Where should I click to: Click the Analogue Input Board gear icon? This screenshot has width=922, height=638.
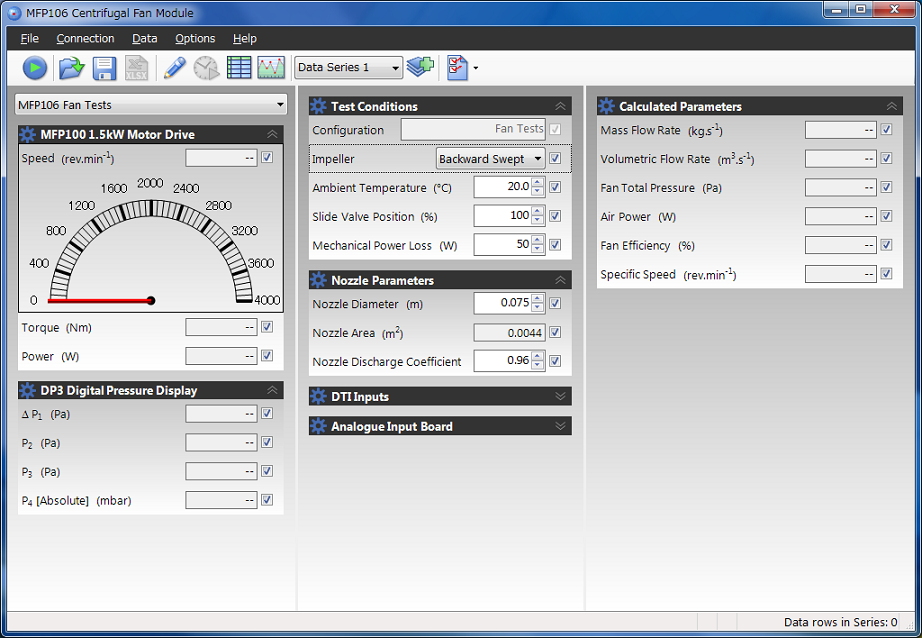pos(318,426)
